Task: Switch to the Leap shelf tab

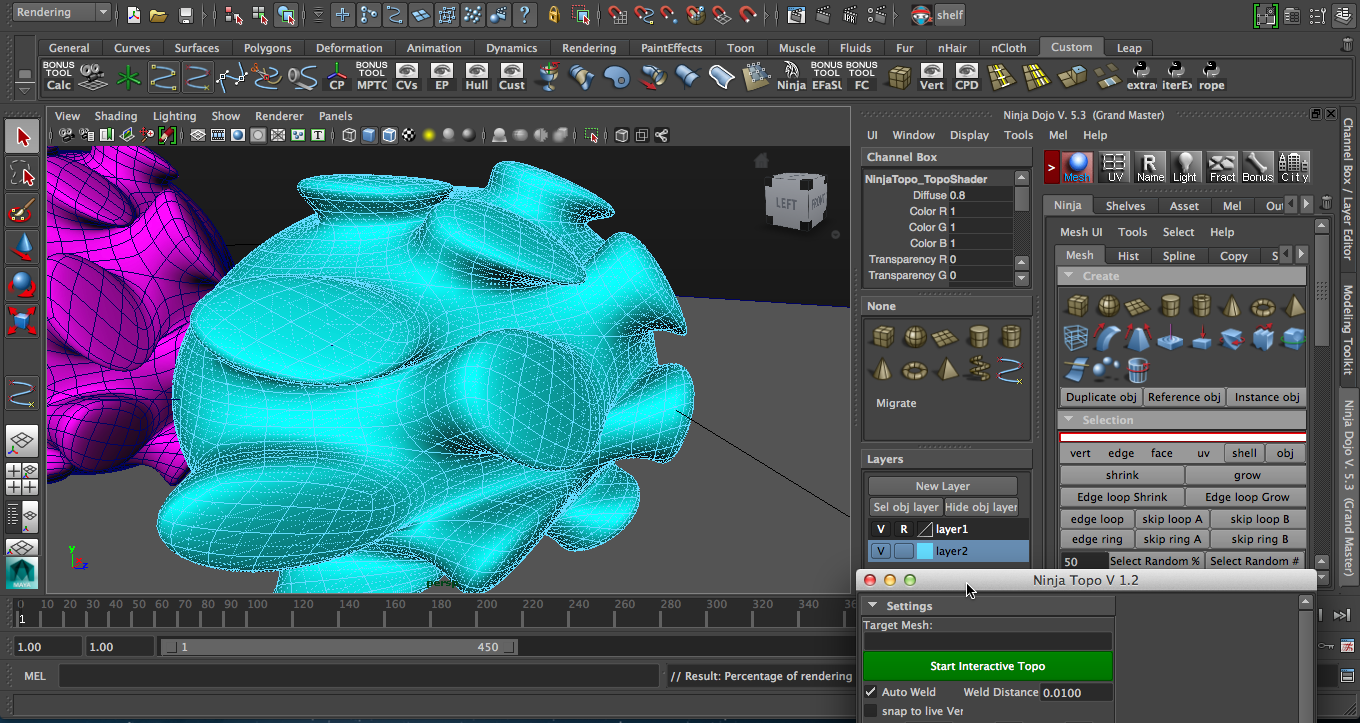Action: (1129, 48)
